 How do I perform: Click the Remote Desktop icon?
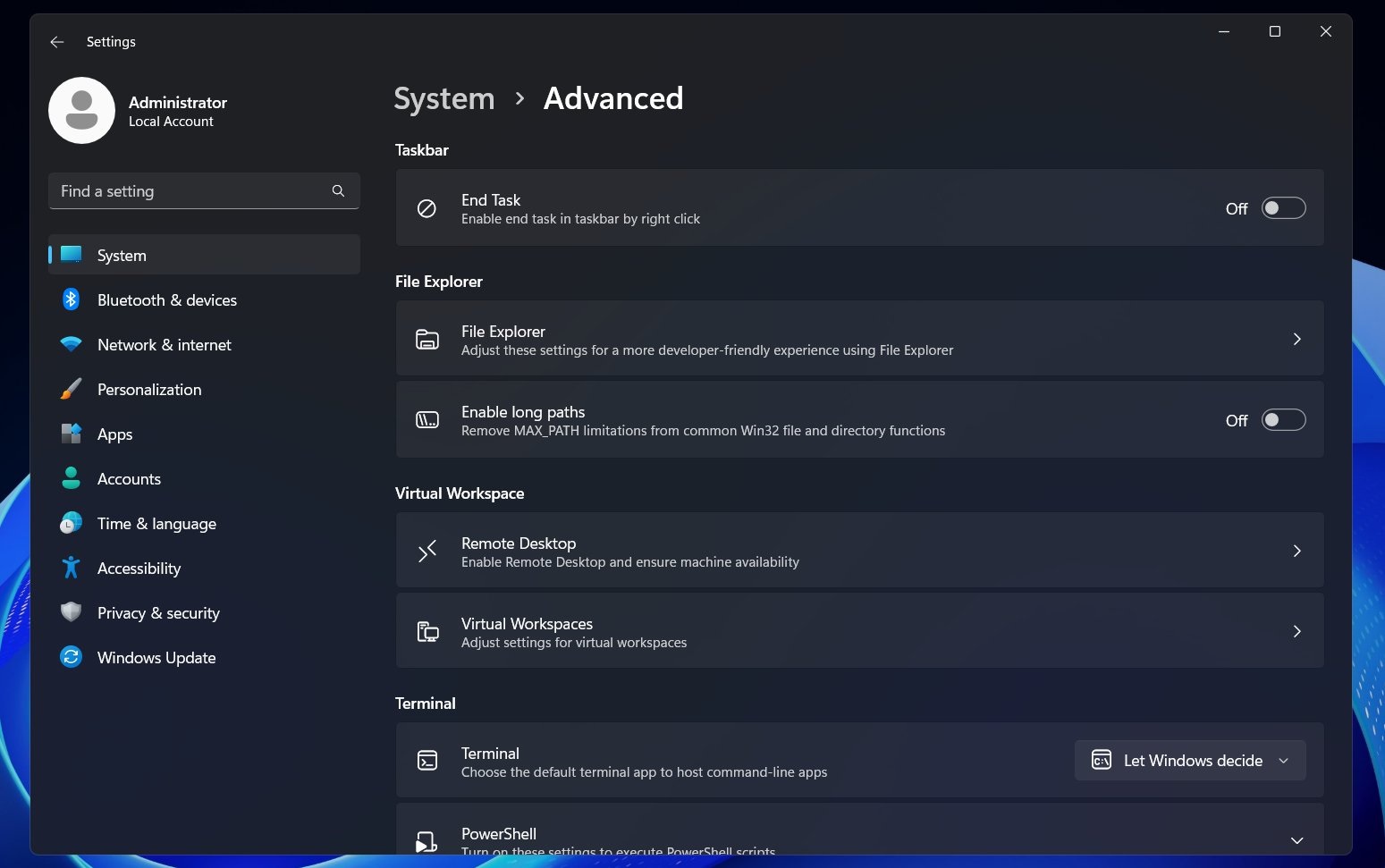click(x=427, y=551)
